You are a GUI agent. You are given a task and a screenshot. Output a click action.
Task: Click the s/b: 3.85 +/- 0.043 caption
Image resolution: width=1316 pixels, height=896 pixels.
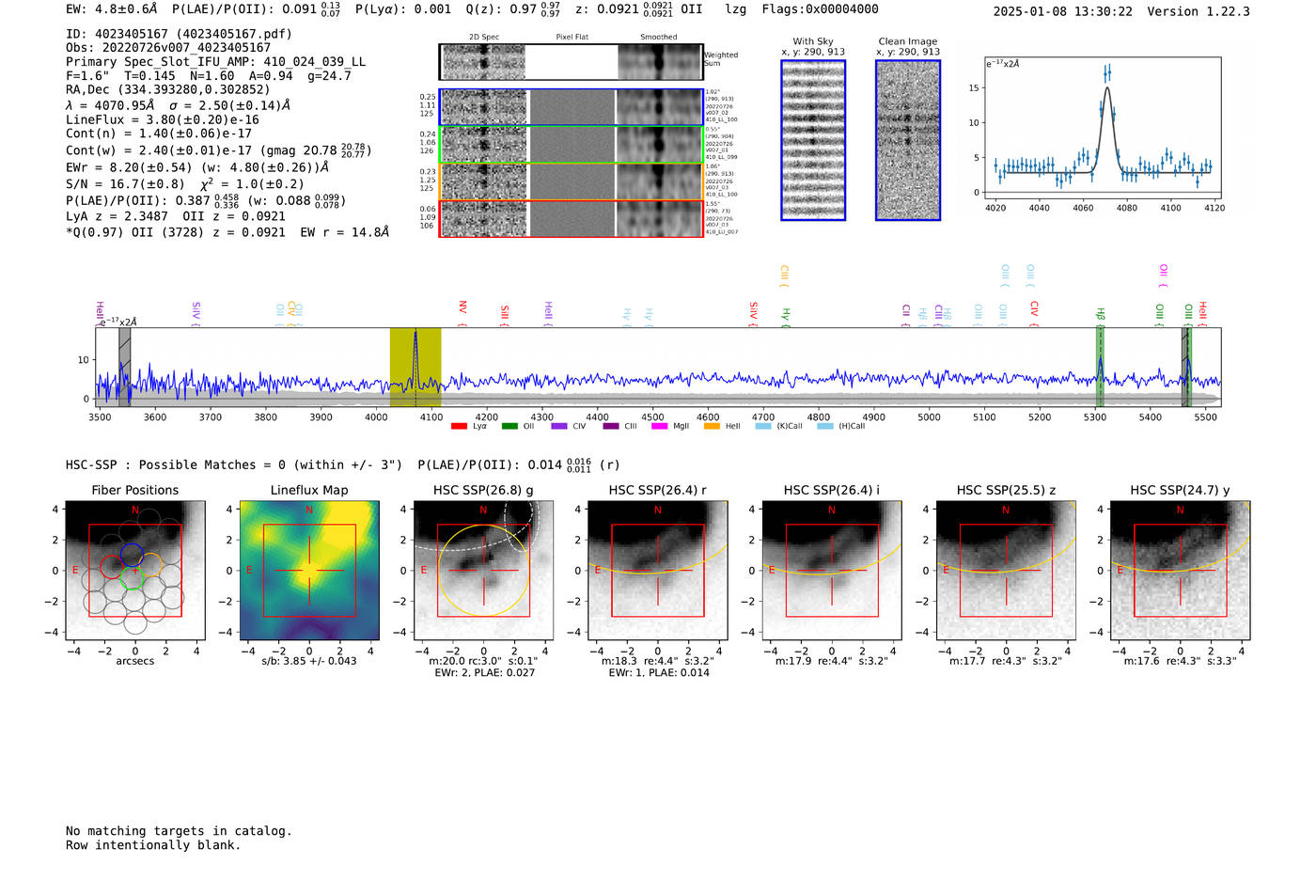point(309,661)
